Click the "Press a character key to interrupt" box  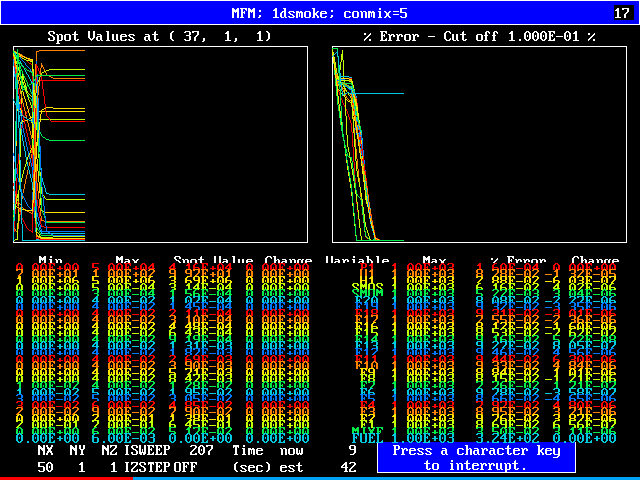(476, 458)
